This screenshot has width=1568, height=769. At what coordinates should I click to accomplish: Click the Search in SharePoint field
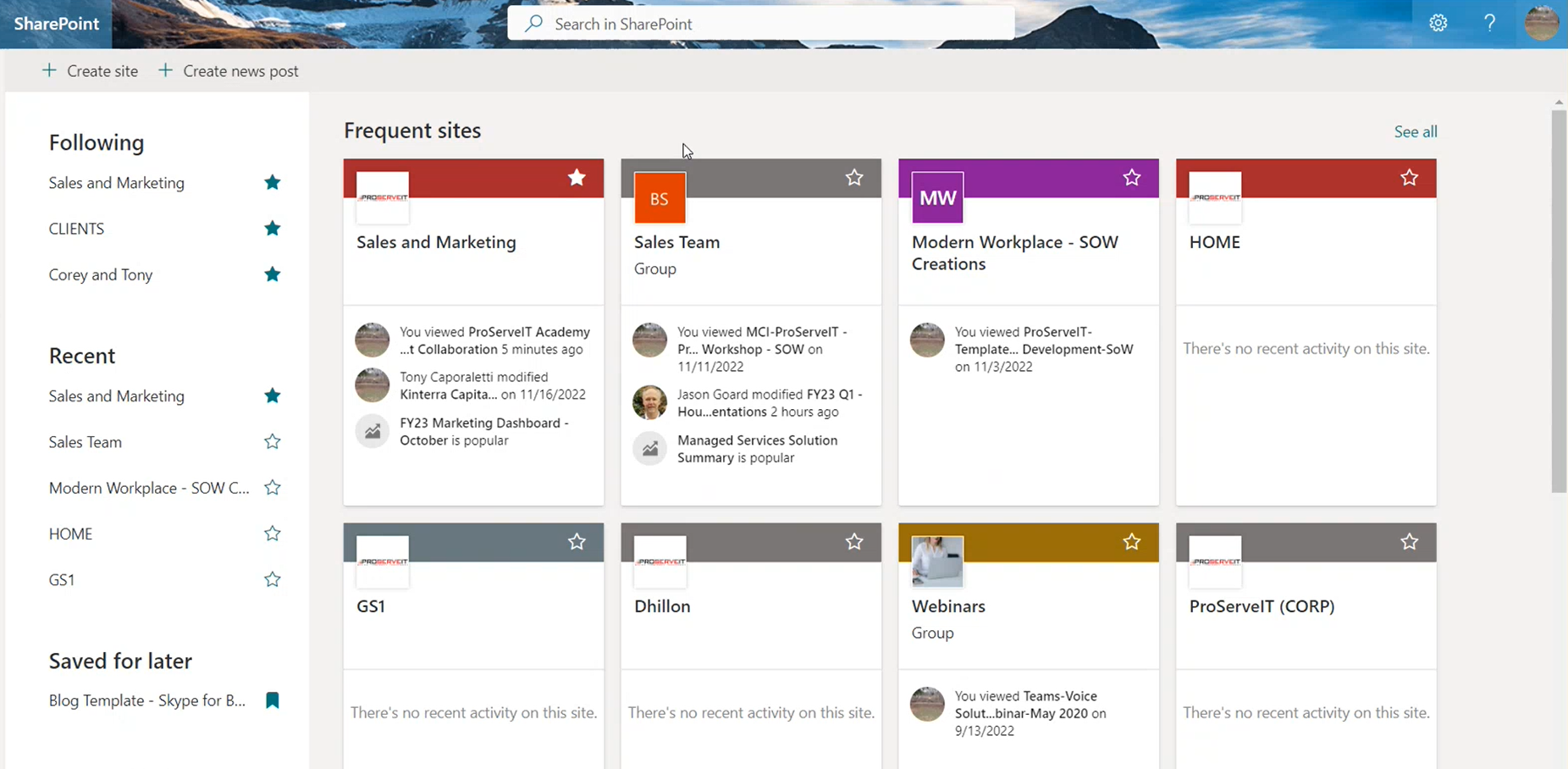pyautogui.click(x=760, y=24)
